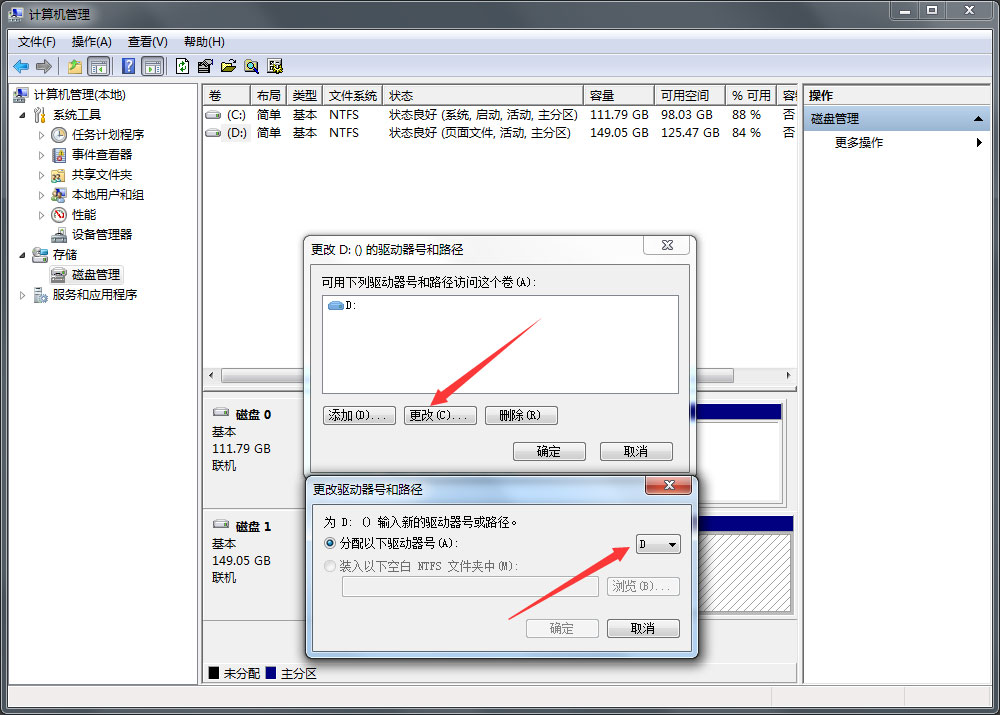Screen dimensions: 1000x715
Task: Select Services and Applications node
Action: (94, 295)
